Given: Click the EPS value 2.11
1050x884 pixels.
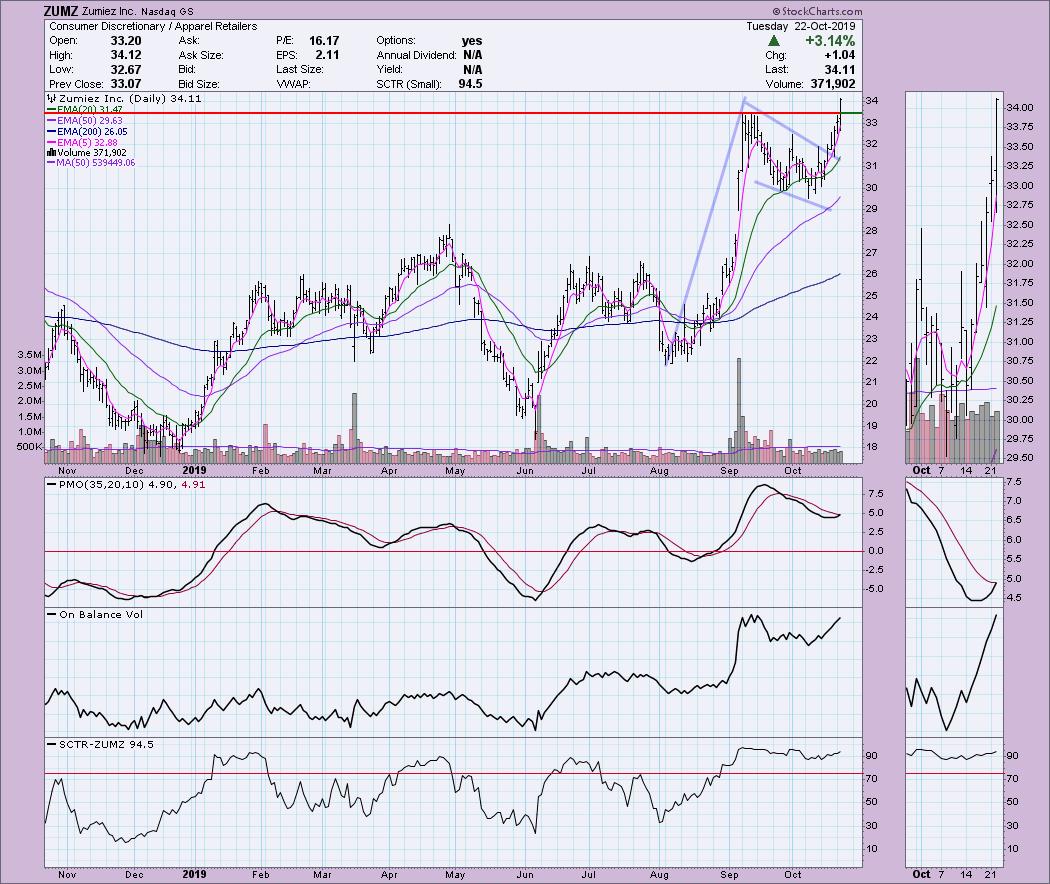Looking at the screenshot, I should (327, 55).
